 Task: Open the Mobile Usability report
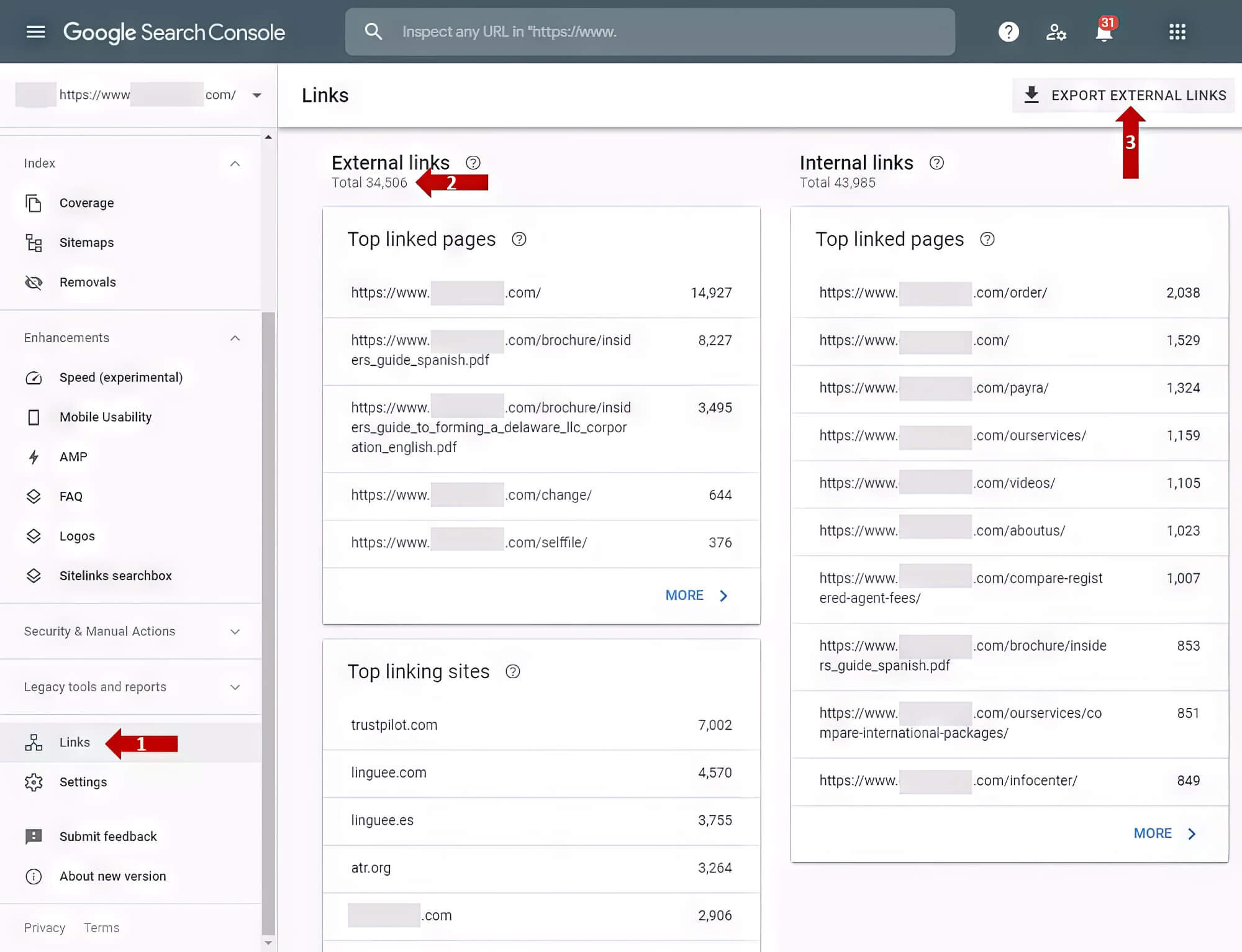(x=106, y=417)
